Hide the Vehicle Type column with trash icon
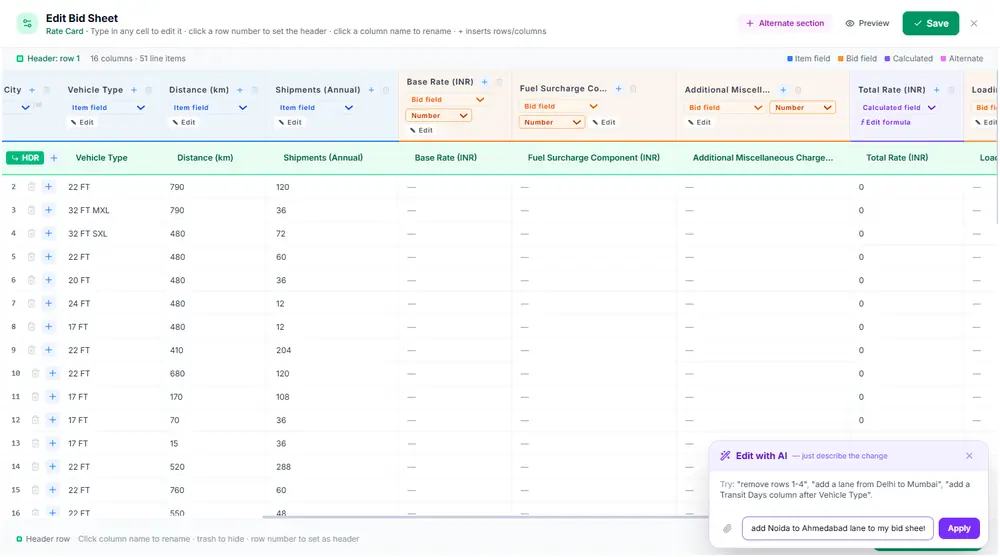The height and width of the screenshot is (557, 1000). (149, 90)
